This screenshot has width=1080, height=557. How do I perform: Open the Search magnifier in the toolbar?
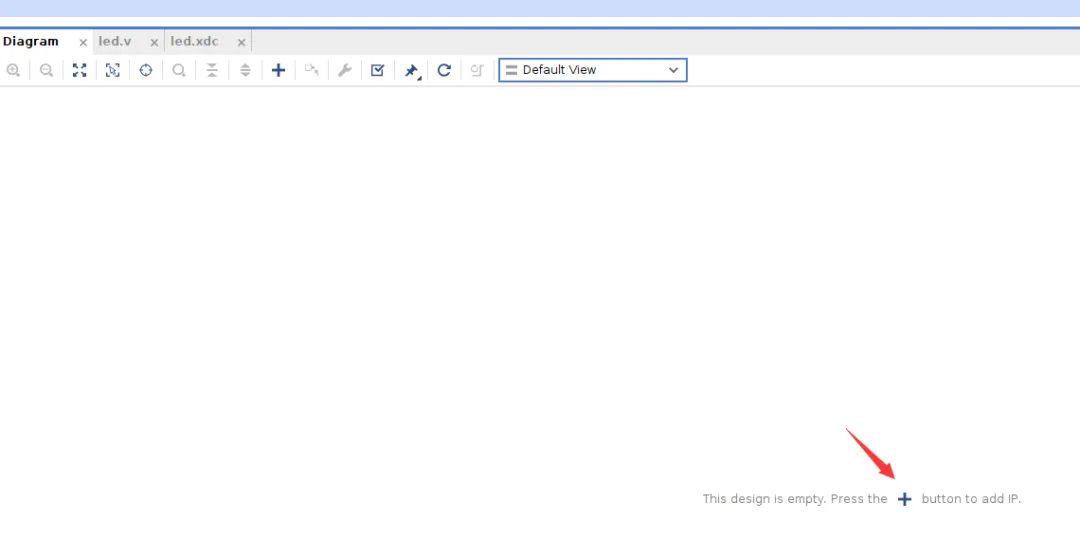pos(179,70)
